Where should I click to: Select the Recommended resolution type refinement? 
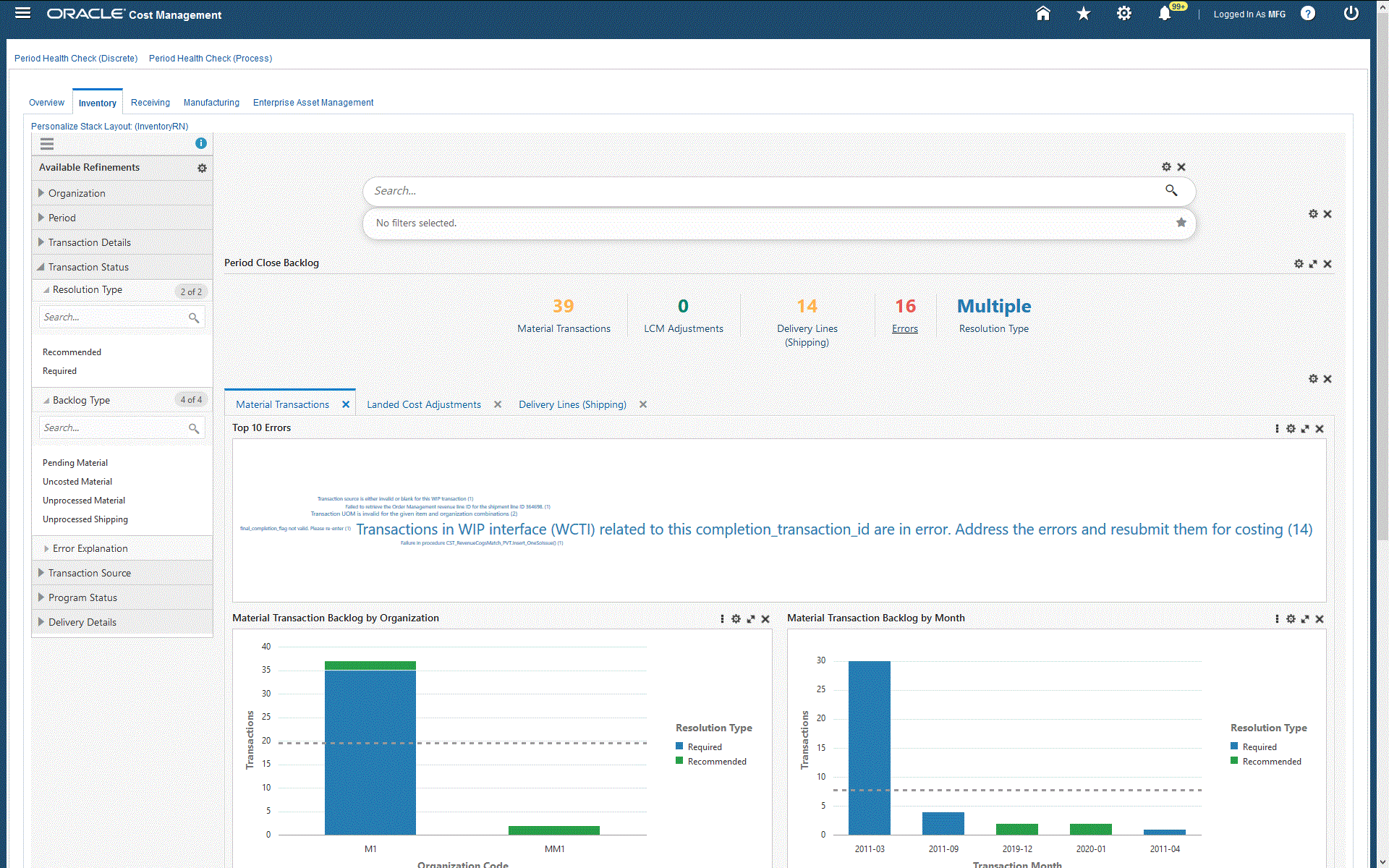(72, 352)
